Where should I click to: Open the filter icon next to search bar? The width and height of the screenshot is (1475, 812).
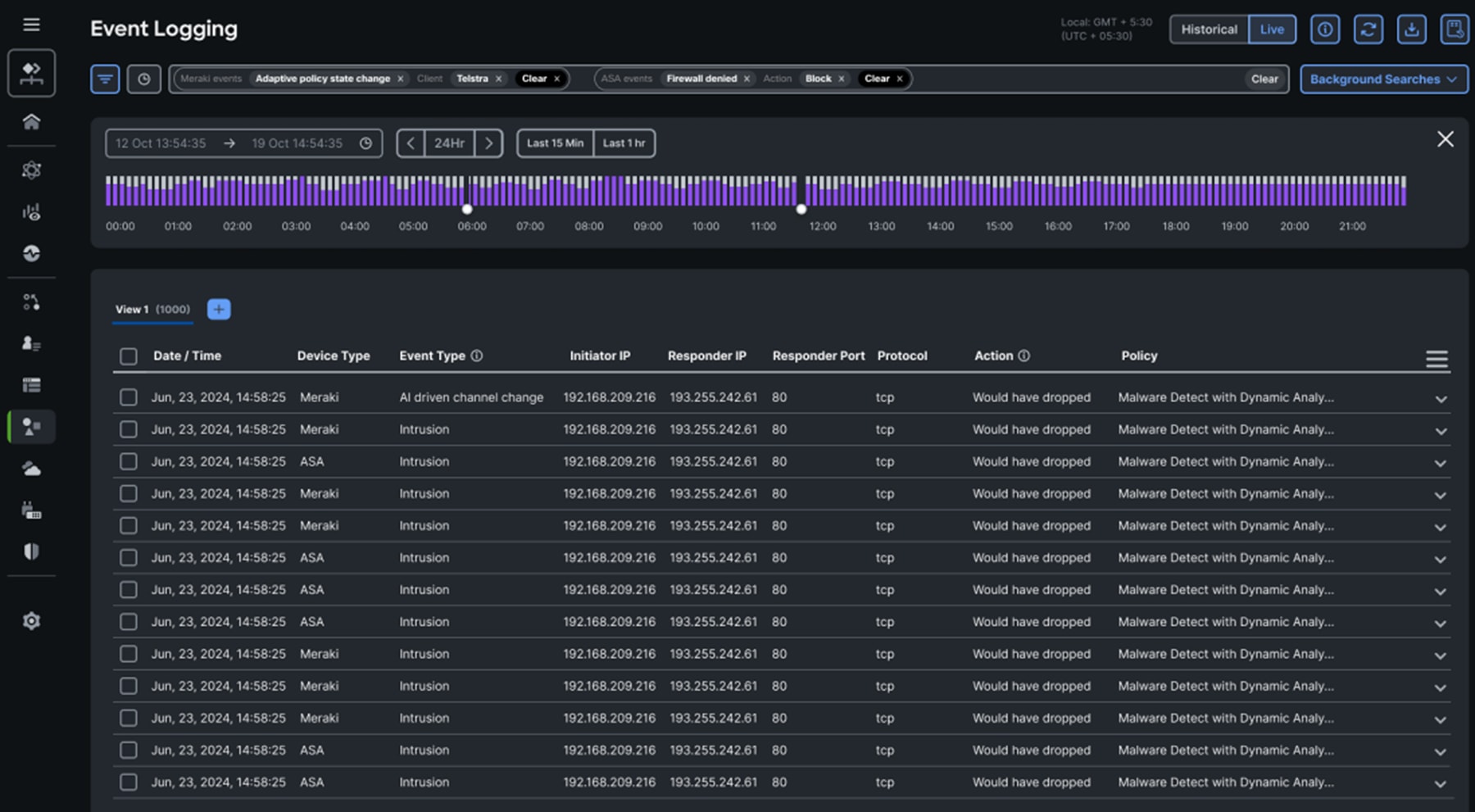[x=105, y=79]
